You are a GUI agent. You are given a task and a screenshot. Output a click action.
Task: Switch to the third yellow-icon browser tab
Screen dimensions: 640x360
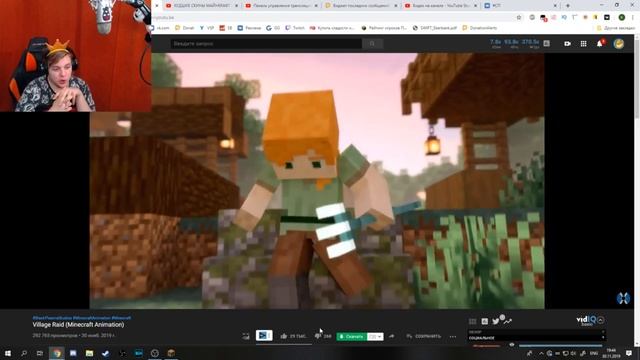[x=361, y=6]
